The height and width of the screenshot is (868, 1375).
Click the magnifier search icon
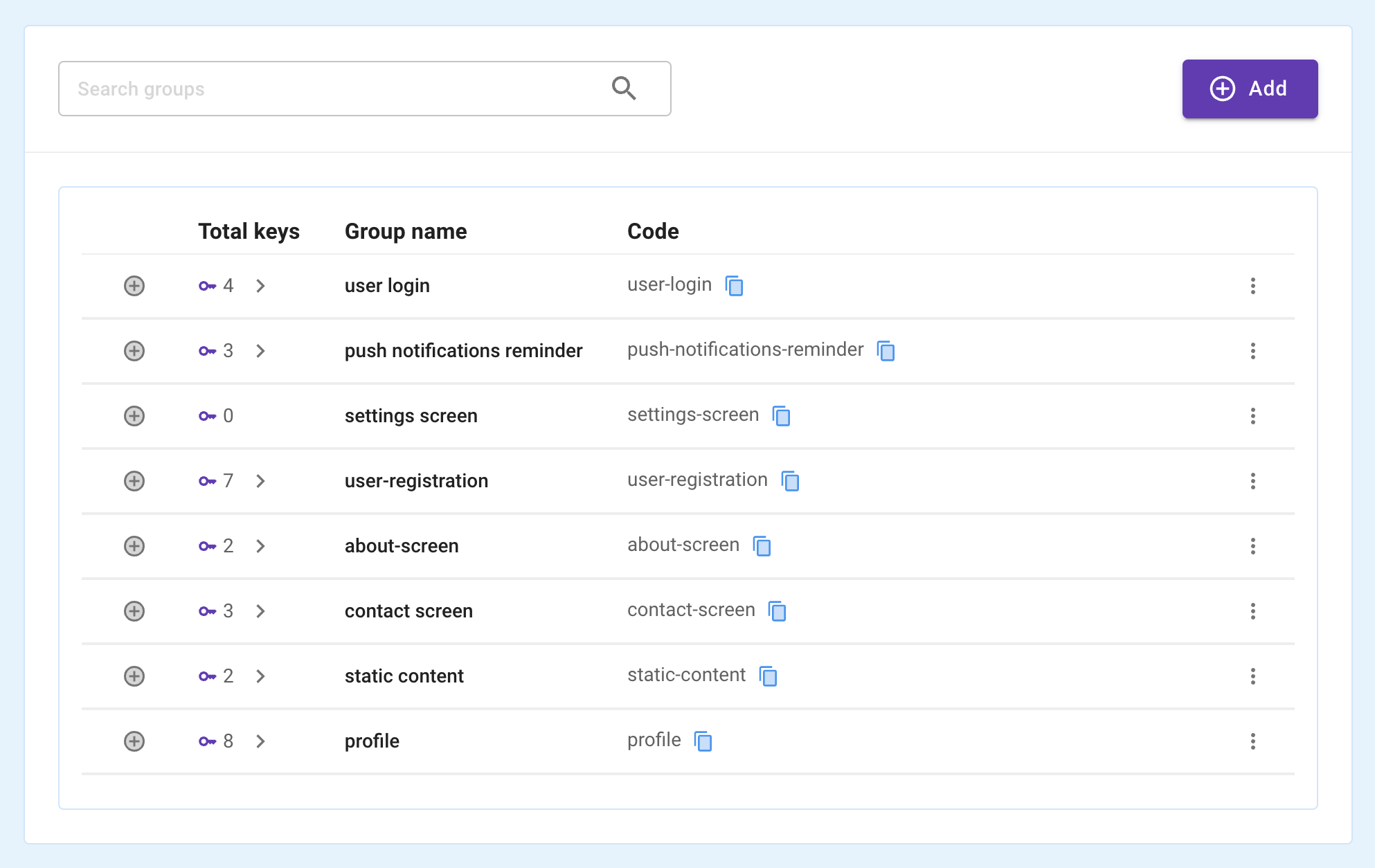624,89
